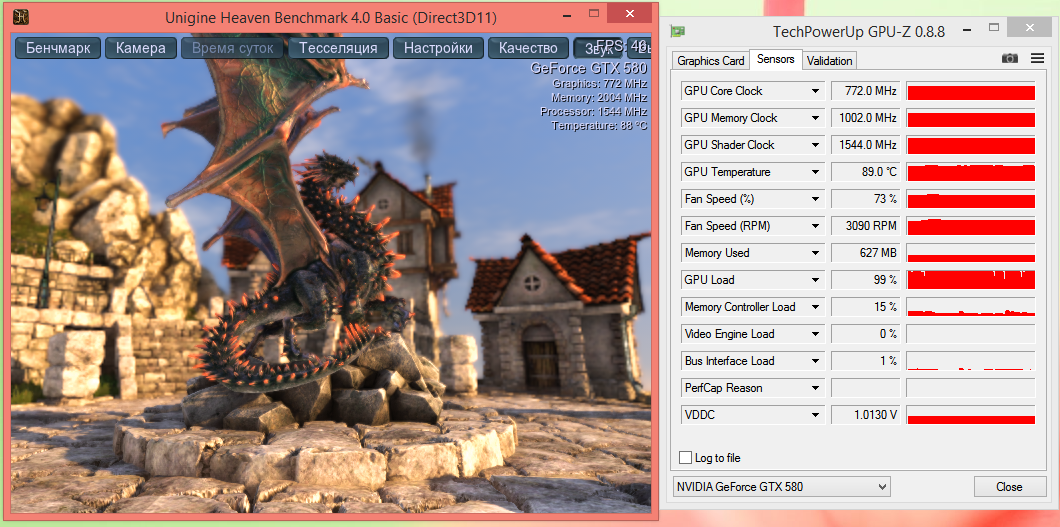Click the GPU Core Clock graph
This screenshot has height=527, width=1060.
(x=971, y=91)
